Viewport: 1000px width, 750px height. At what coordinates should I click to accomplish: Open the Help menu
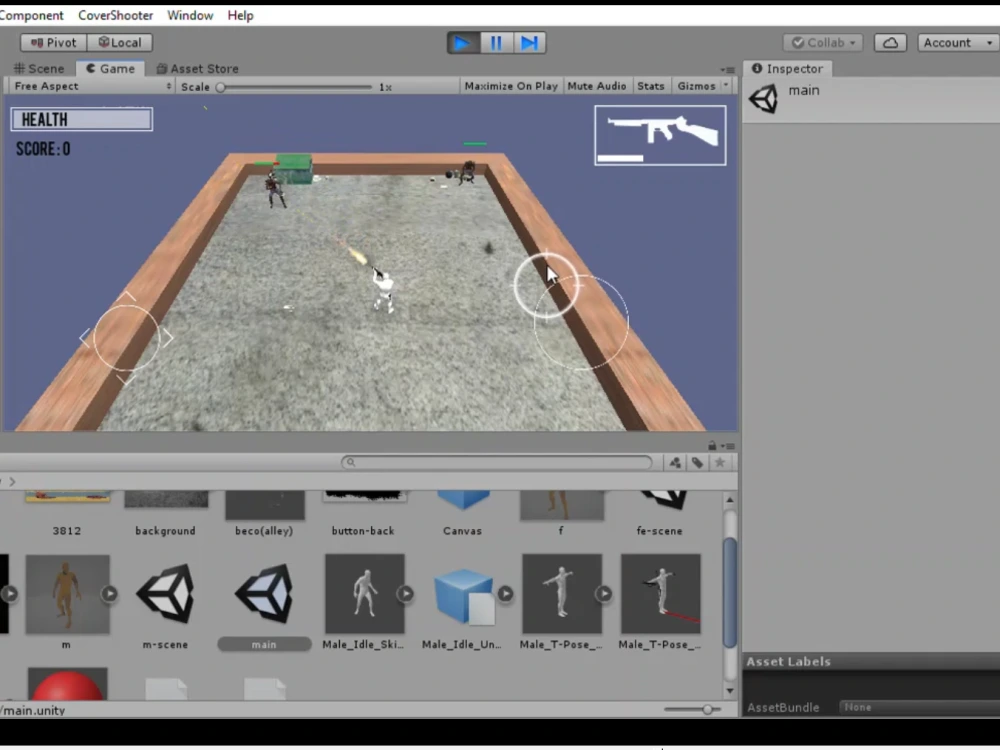click(240, 15)
